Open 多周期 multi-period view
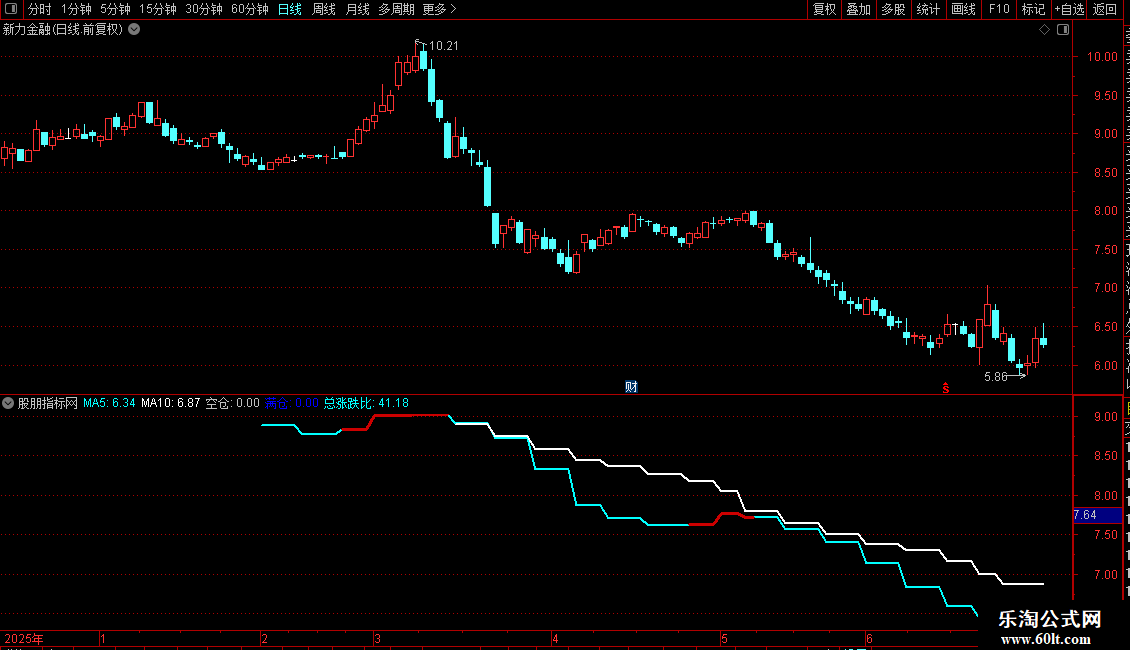This screenshot has height=650, width=1130. point(396,9)
